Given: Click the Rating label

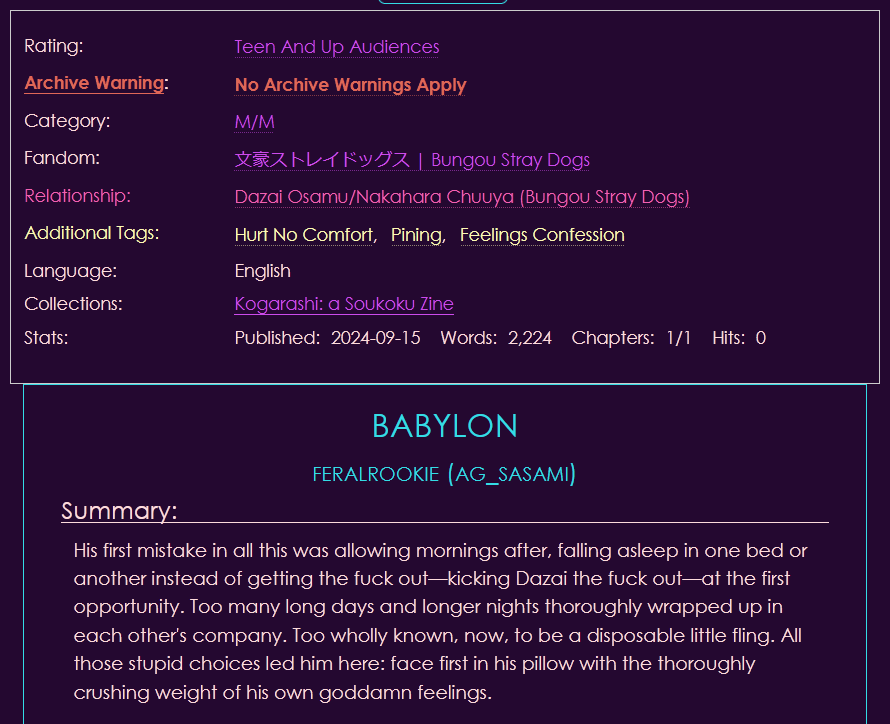Looking at the screenshot, I should pyautogui.click(x=54, y=46).
